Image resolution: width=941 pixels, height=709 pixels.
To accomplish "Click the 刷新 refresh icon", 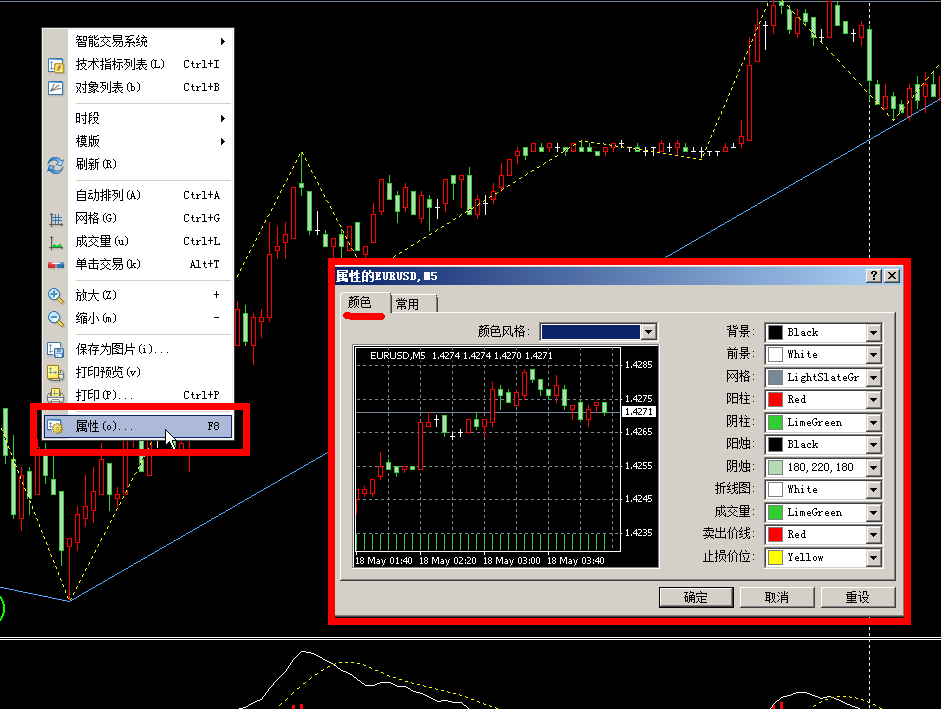I will point(56,165).
